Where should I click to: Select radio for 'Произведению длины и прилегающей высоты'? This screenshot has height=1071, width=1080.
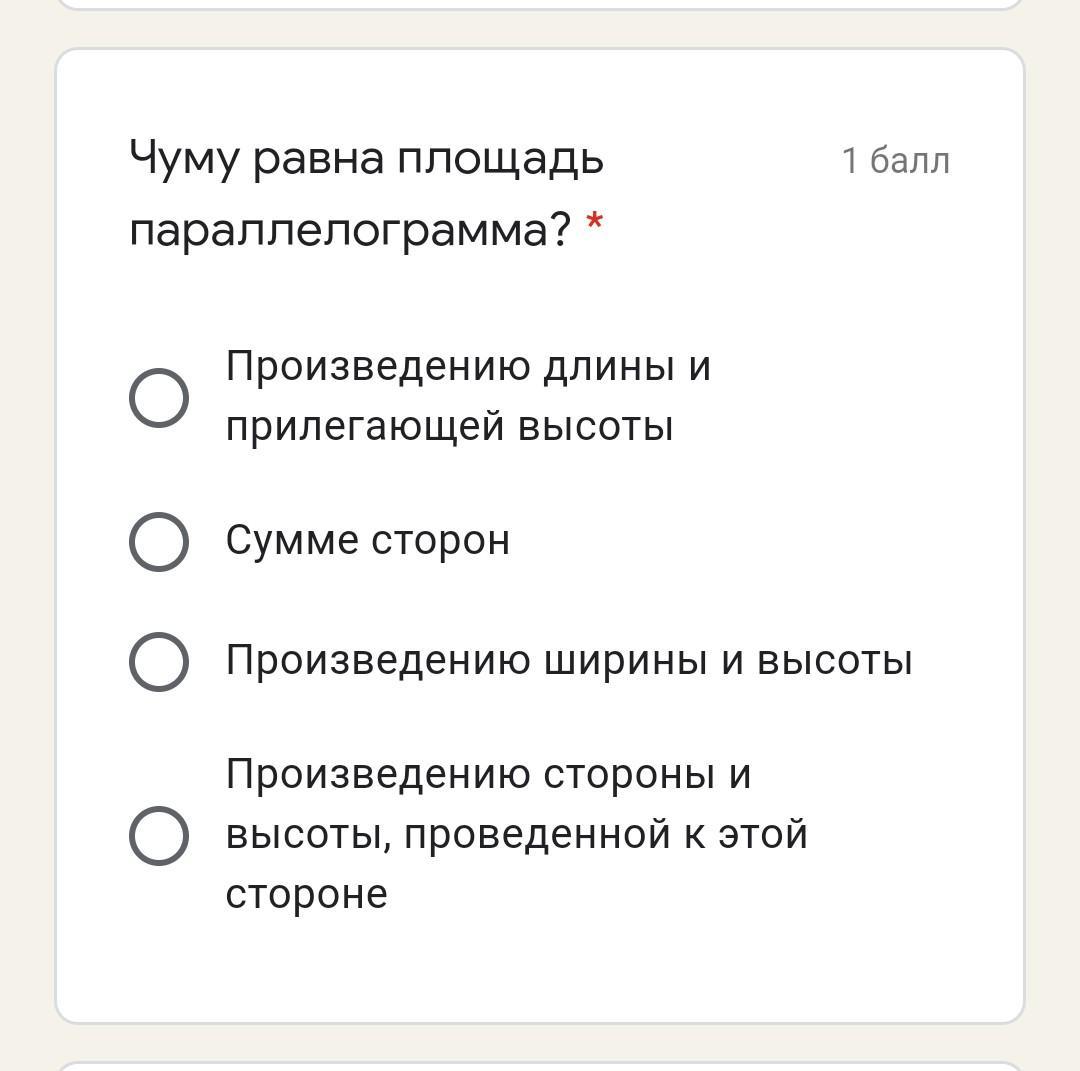(x=159, y=397)
